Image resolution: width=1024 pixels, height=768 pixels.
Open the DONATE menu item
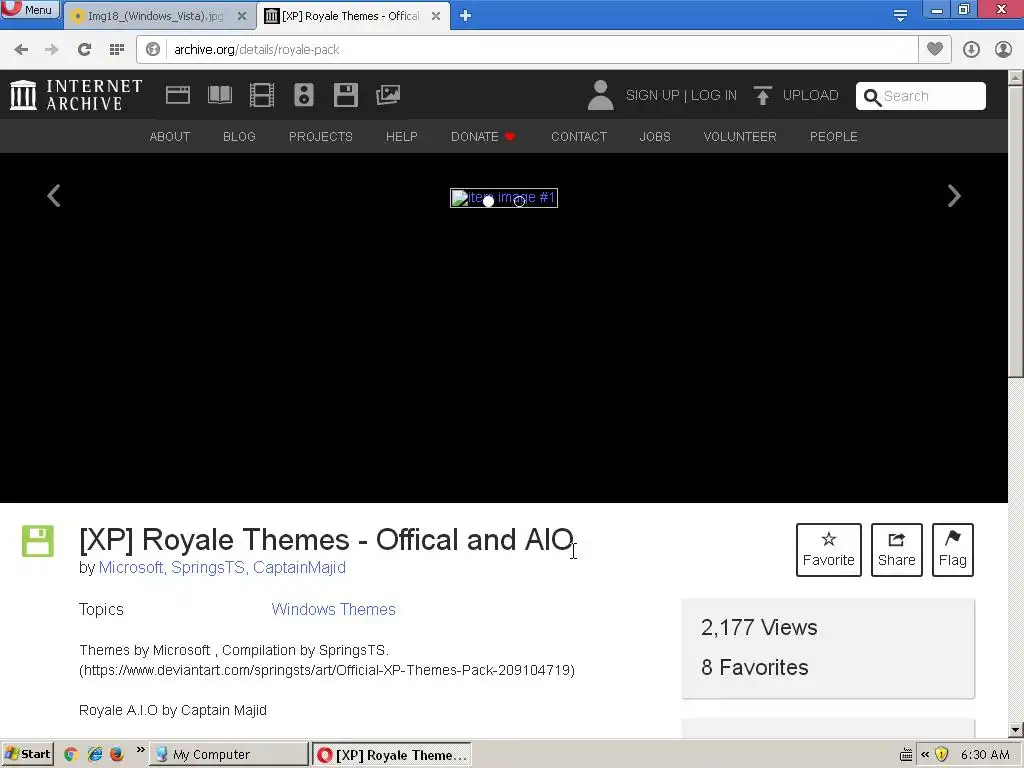click(483, 136)
